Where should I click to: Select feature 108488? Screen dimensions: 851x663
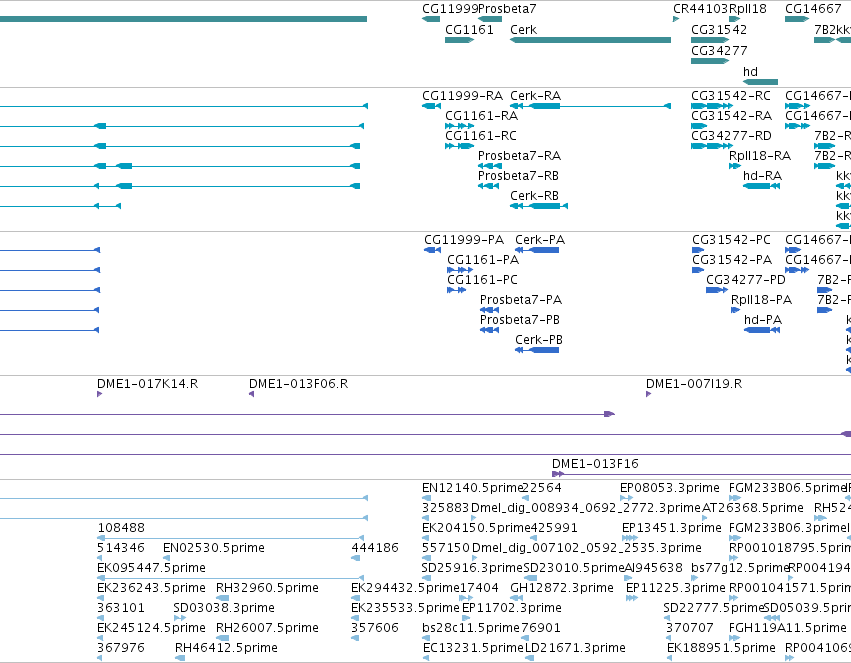pos(231,538)
